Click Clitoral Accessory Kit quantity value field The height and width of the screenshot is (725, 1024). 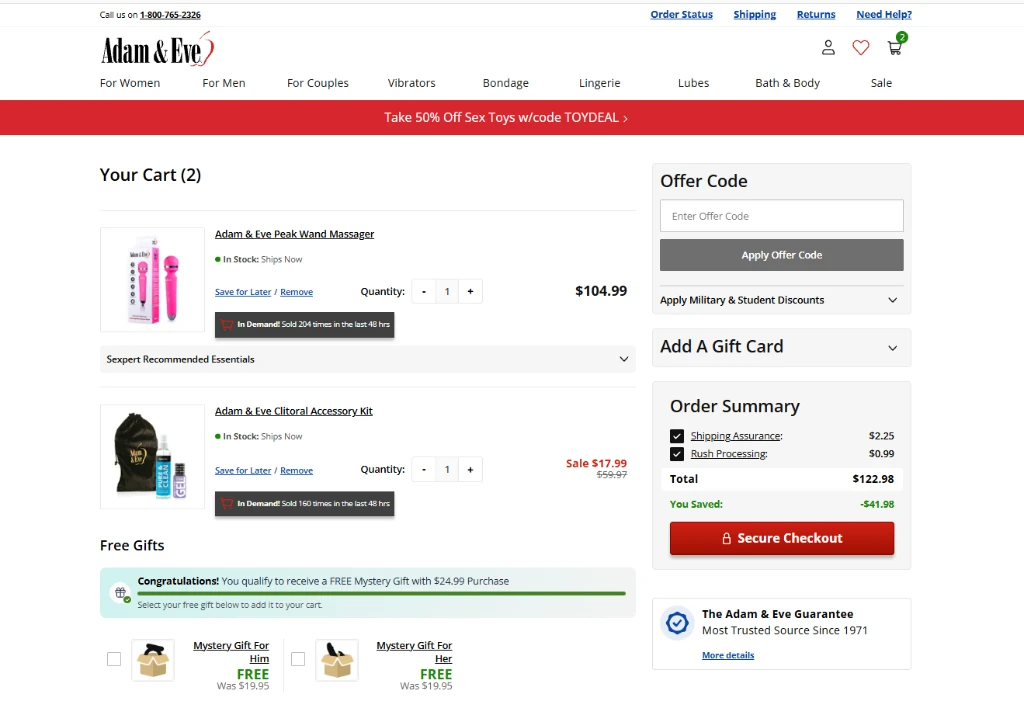[x=447, y=470]
